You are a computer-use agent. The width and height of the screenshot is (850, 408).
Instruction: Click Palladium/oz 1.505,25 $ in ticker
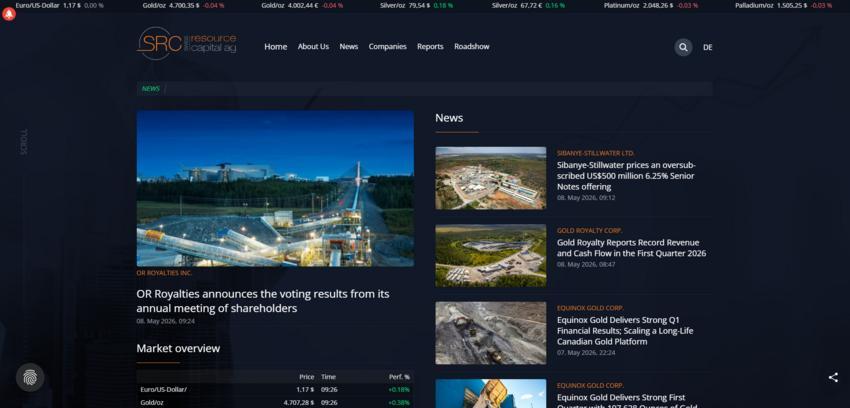(783, 5)
